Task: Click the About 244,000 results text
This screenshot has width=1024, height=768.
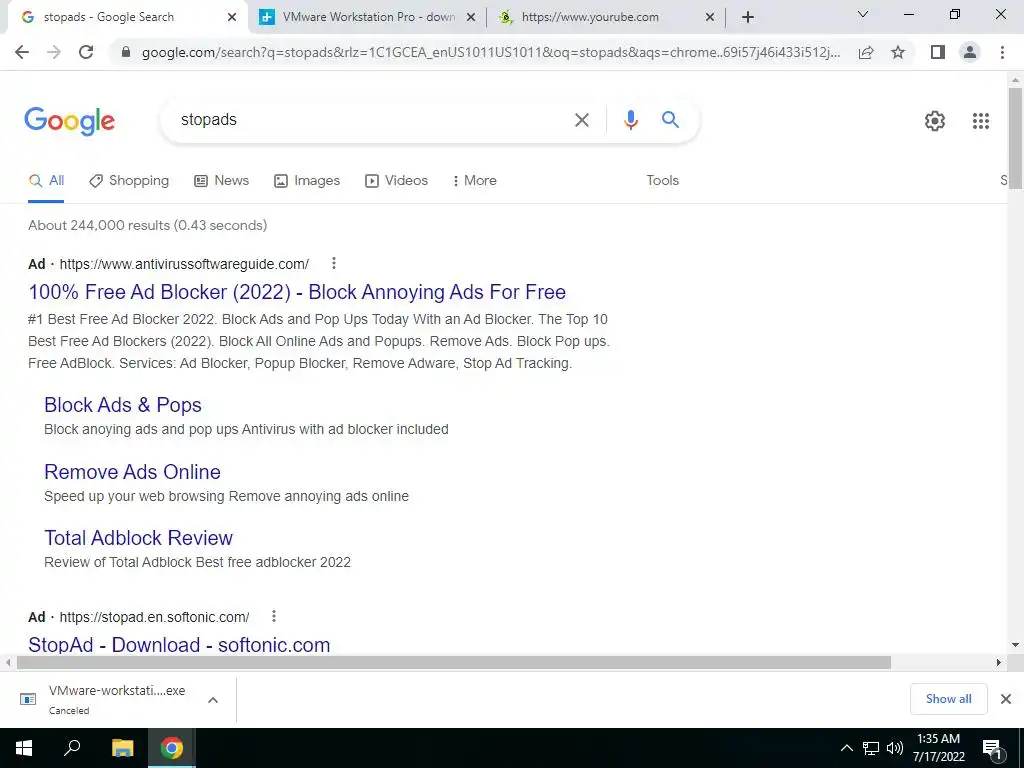Action: (148, 226)
